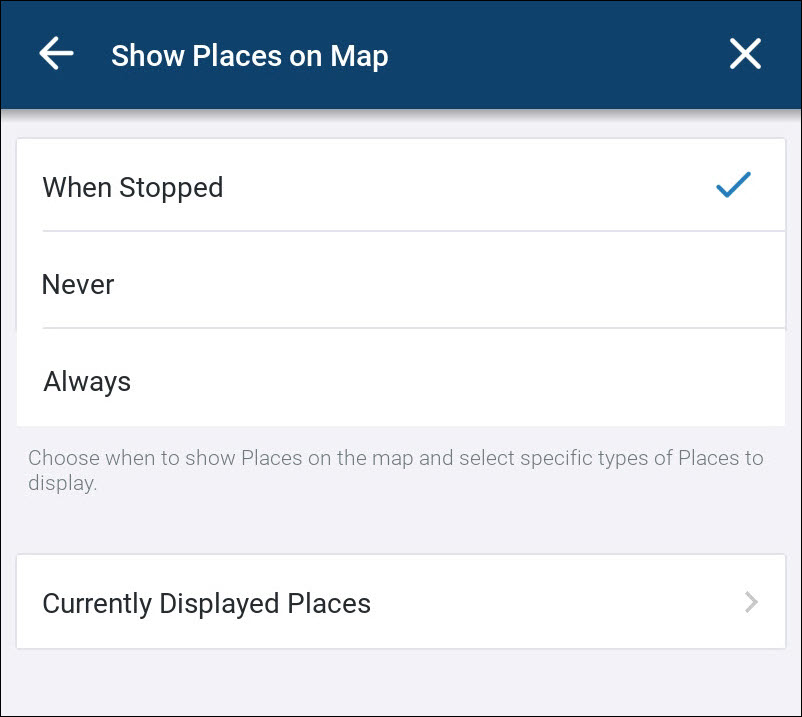This screenshot has width=802, height=717.
Task: Tap the Never row label text
Action: 78,284
